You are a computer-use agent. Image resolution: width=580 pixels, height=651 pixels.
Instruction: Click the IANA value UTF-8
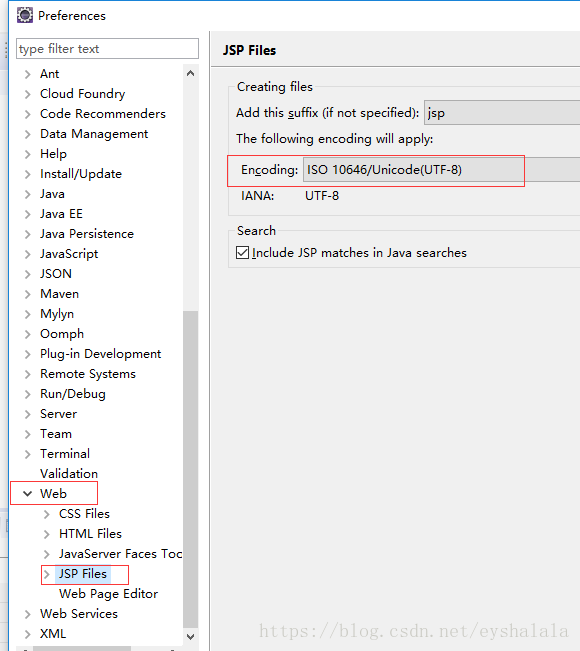click(x=322, y=196)
